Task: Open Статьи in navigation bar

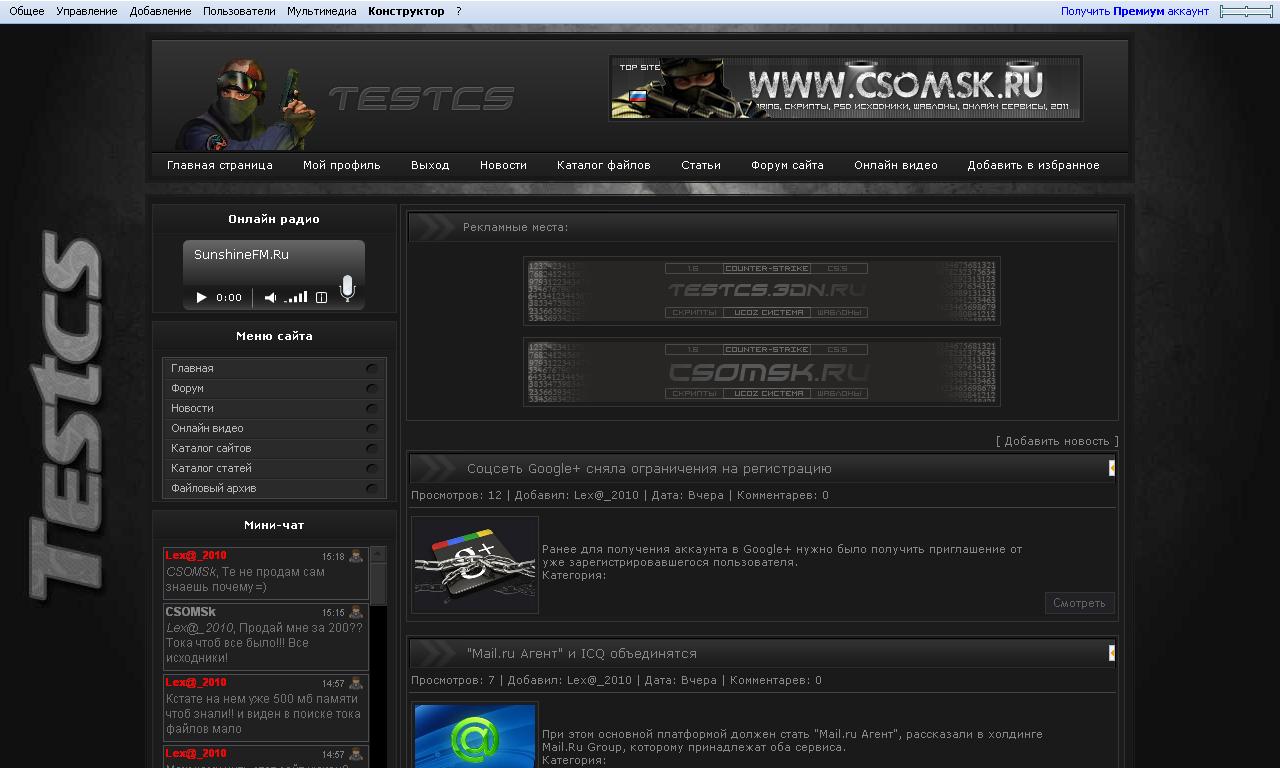Action: pyautogui.click(x=701, y=165)
